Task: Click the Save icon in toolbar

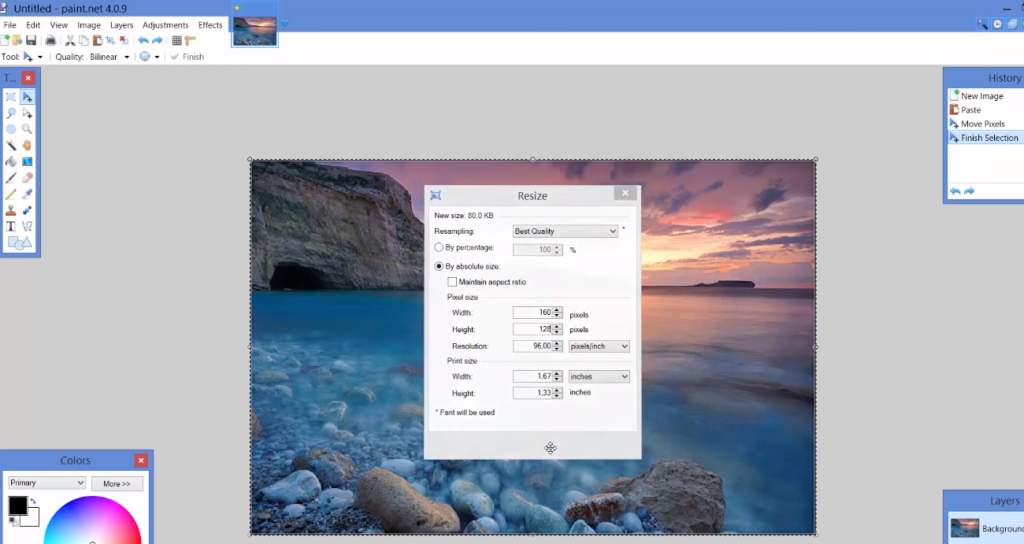Action: (x=31, y=40)
